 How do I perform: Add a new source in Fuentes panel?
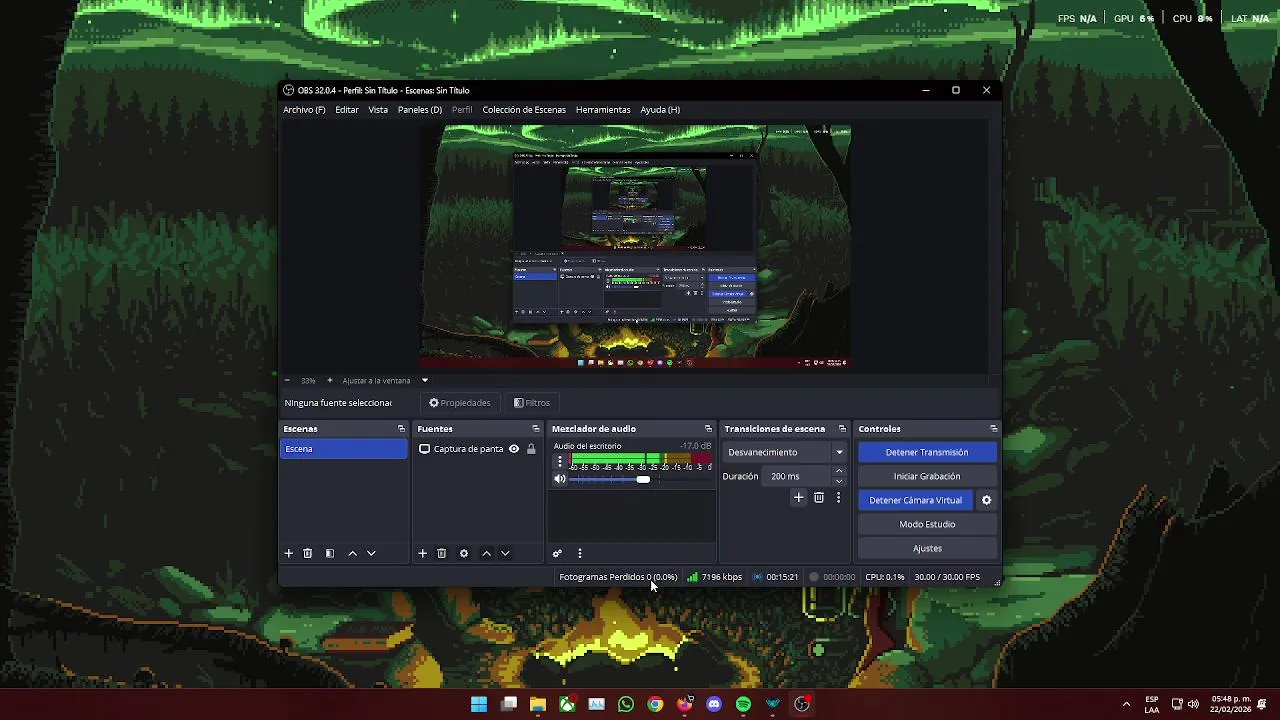click(422, 553)
